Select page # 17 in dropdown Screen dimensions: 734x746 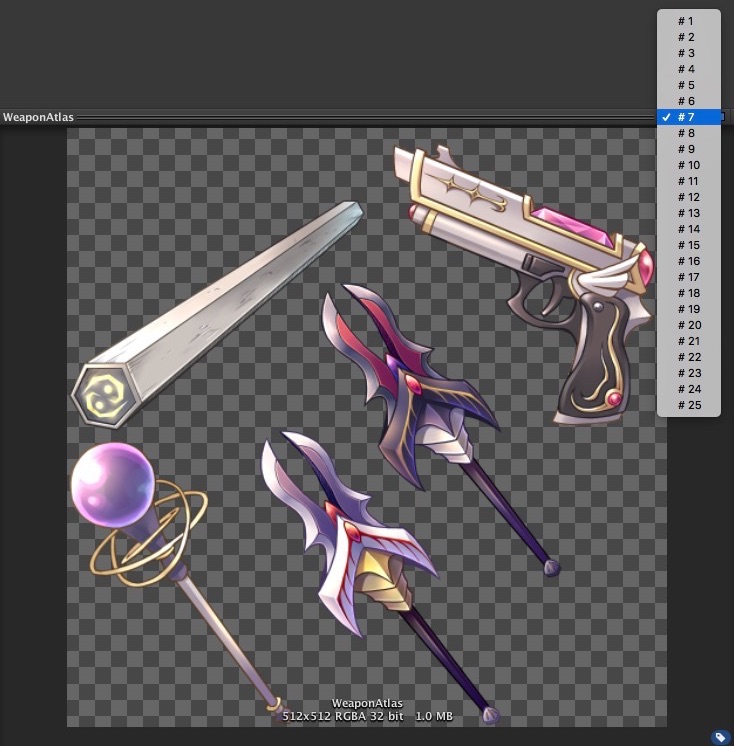pos(688,277)
